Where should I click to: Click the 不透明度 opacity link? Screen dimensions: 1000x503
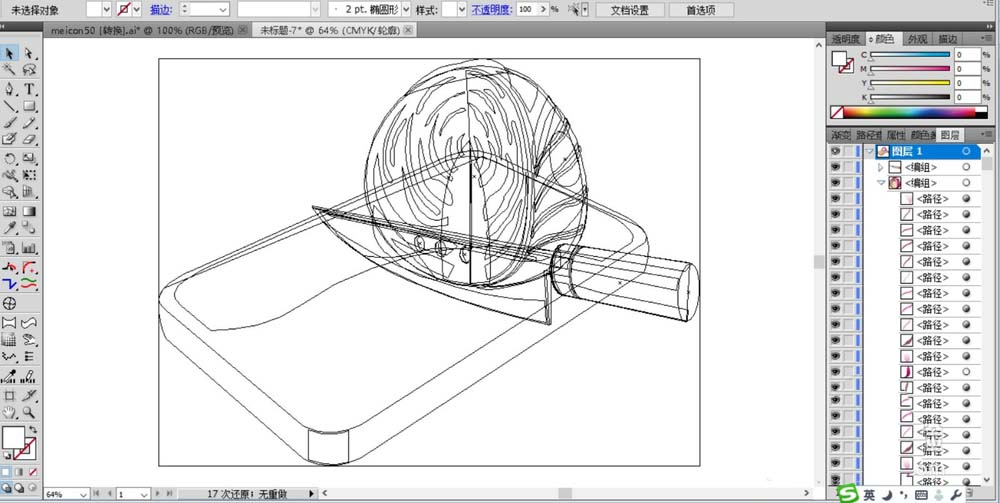492,10
